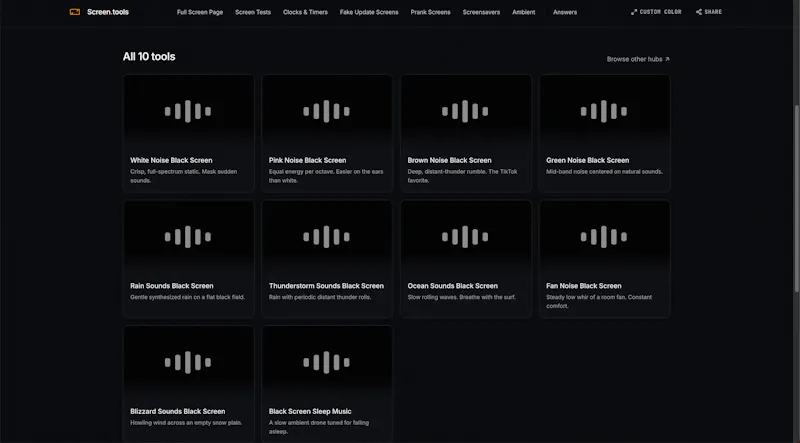Image resolution: width=800 pixels, height=443 pixels.
Task: Click the waveform icon on Blizzard Sounds card
Action: coord(188,362)
